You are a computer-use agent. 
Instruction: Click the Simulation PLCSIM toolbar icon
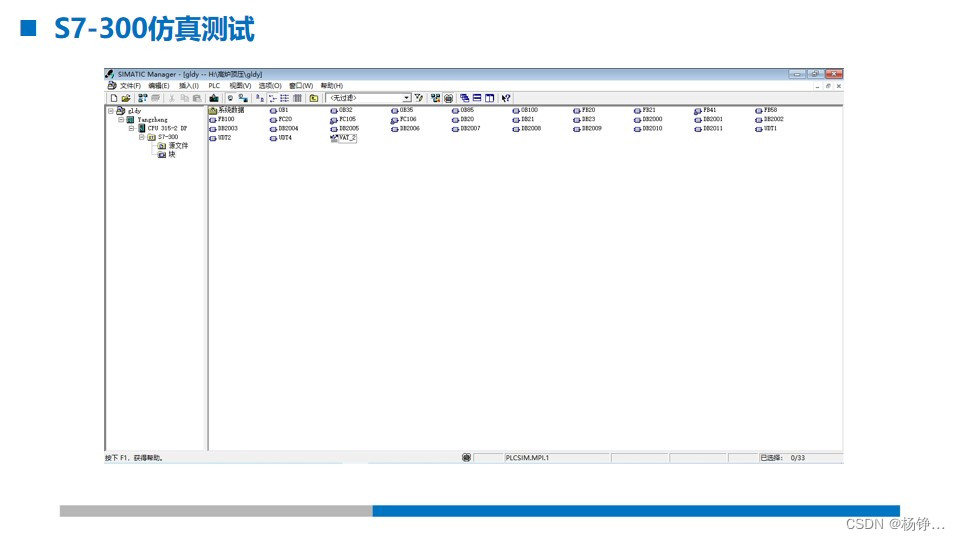[448, 98]
